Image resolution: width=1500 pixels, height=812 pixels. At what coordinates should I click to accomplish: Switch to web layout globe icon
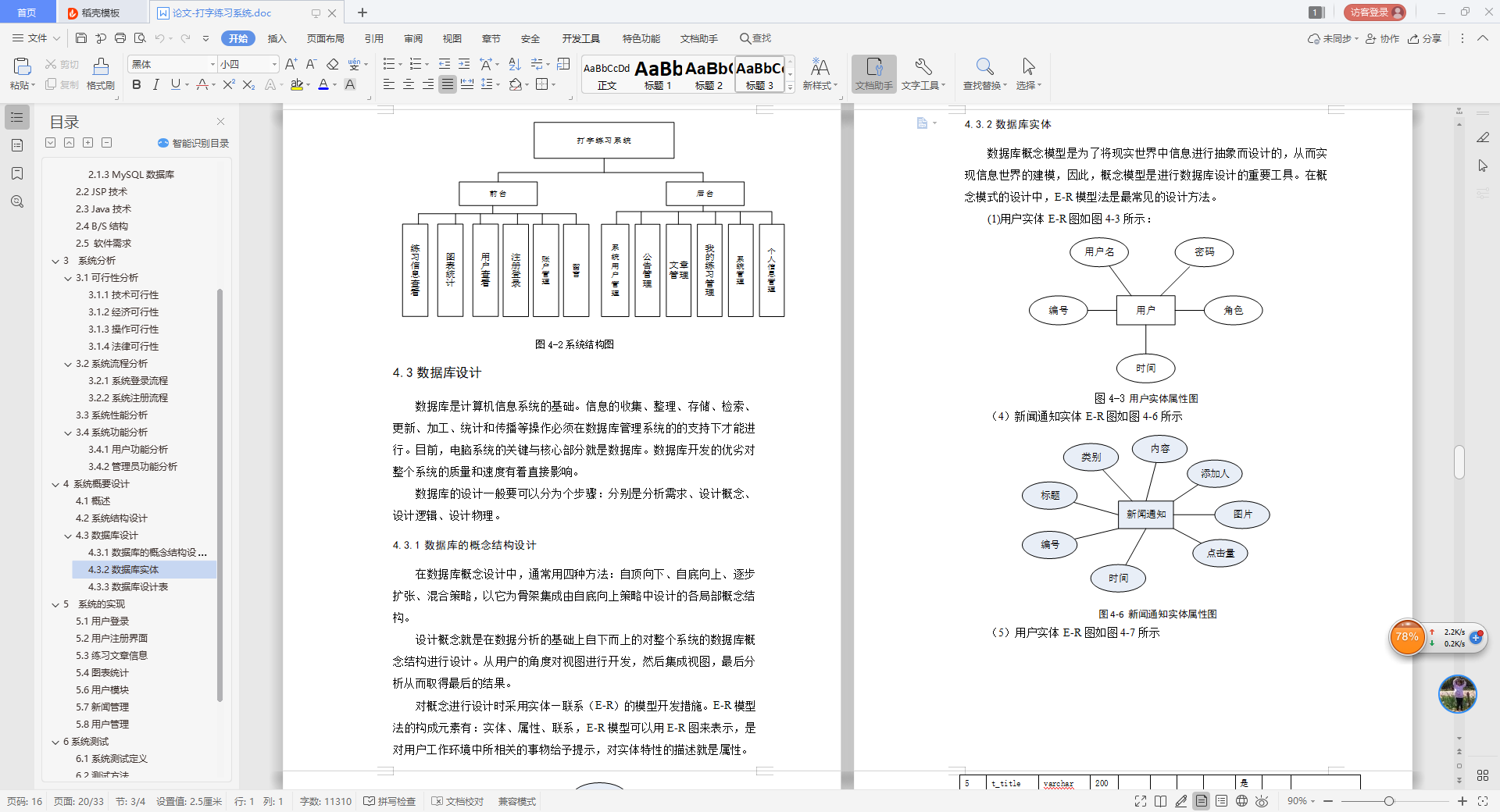point(1241,801)
